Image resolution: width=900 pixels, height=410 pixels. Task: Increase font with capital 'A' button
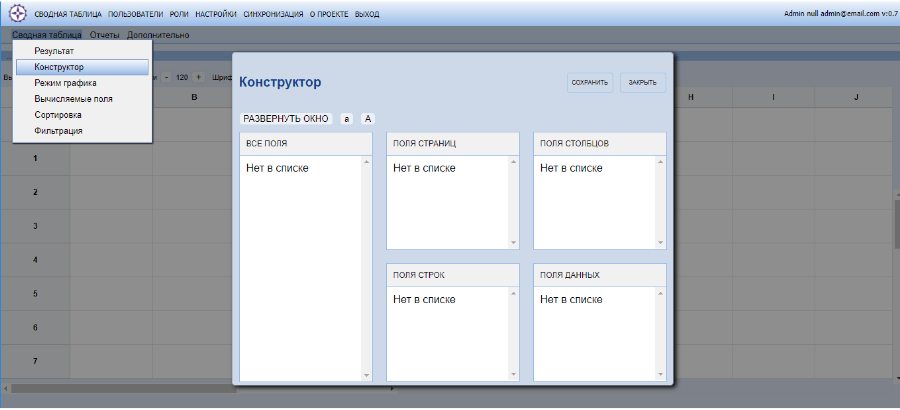coord(368,119)
